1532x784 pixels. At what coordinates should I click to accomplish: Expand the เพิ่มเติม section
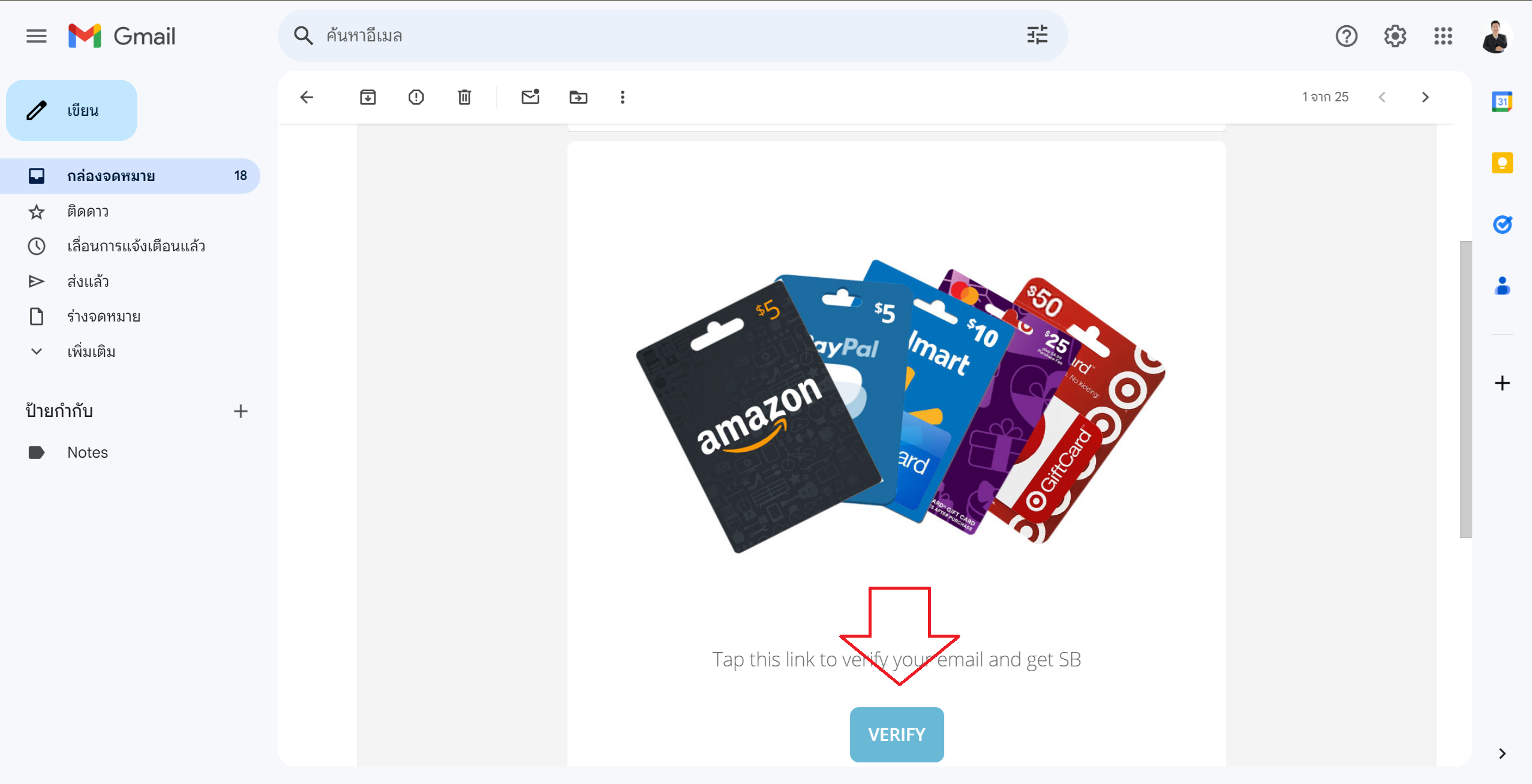point(90,351)
